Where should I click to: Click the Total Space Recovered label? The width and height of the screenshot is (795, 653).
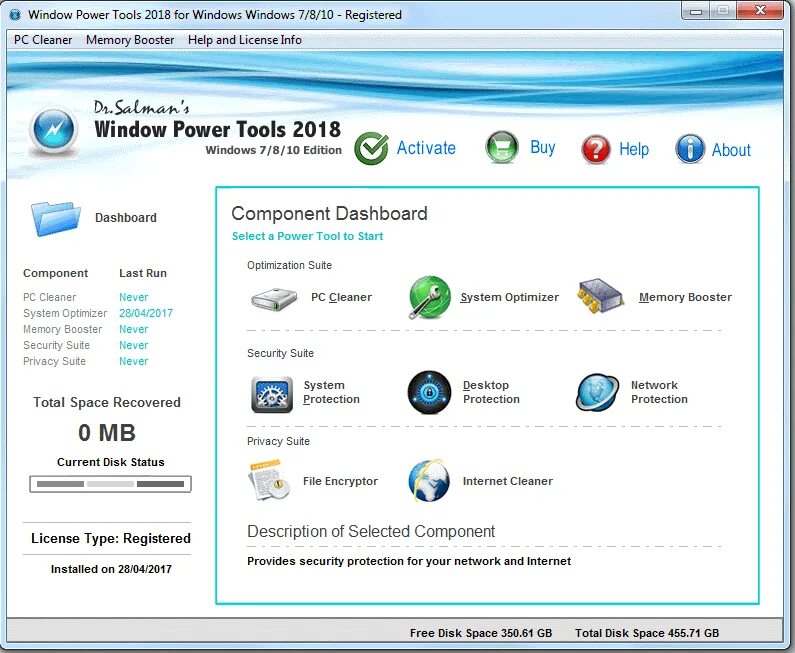click(107, 403)
